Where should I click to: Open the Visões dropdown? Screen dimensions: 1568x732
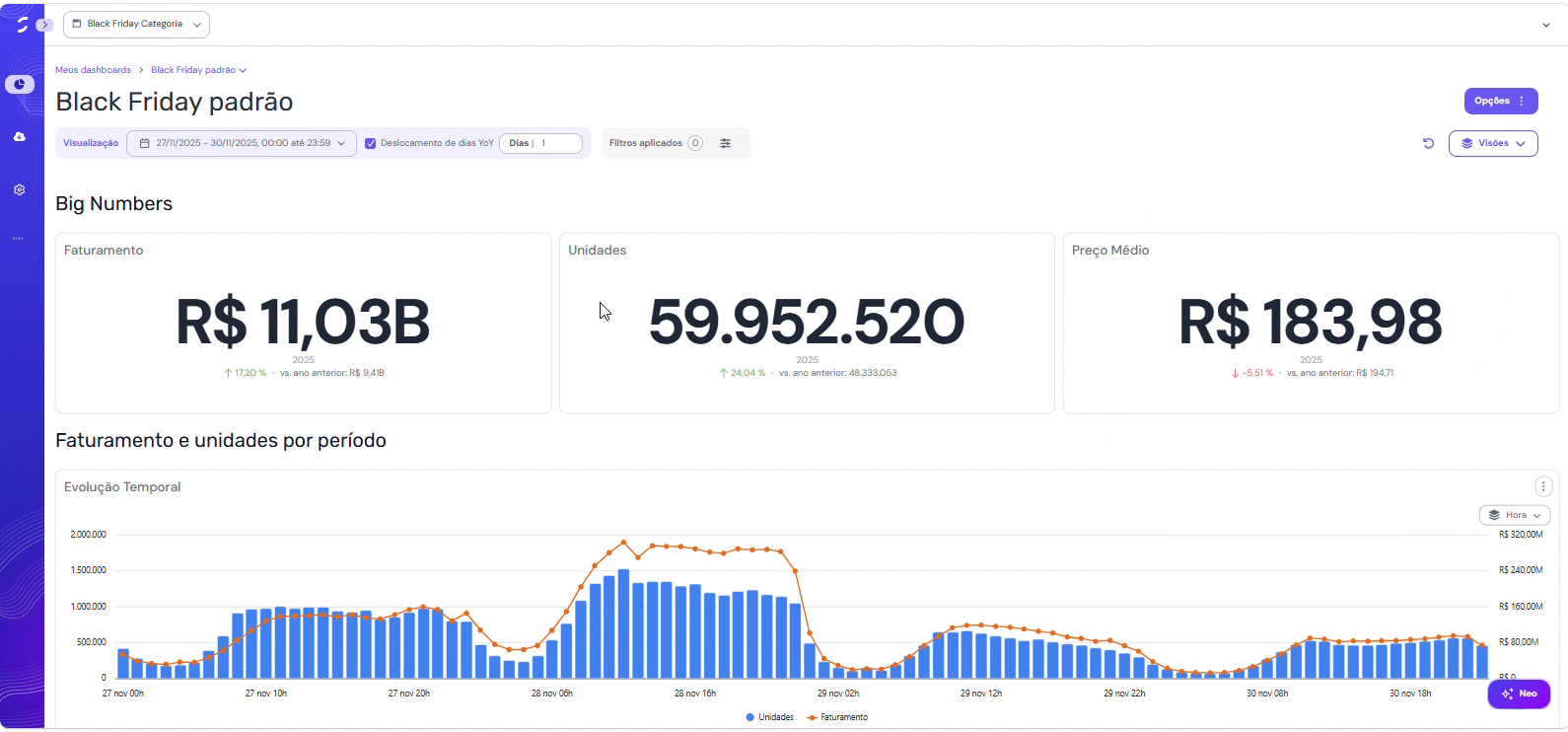[1493, 143]
